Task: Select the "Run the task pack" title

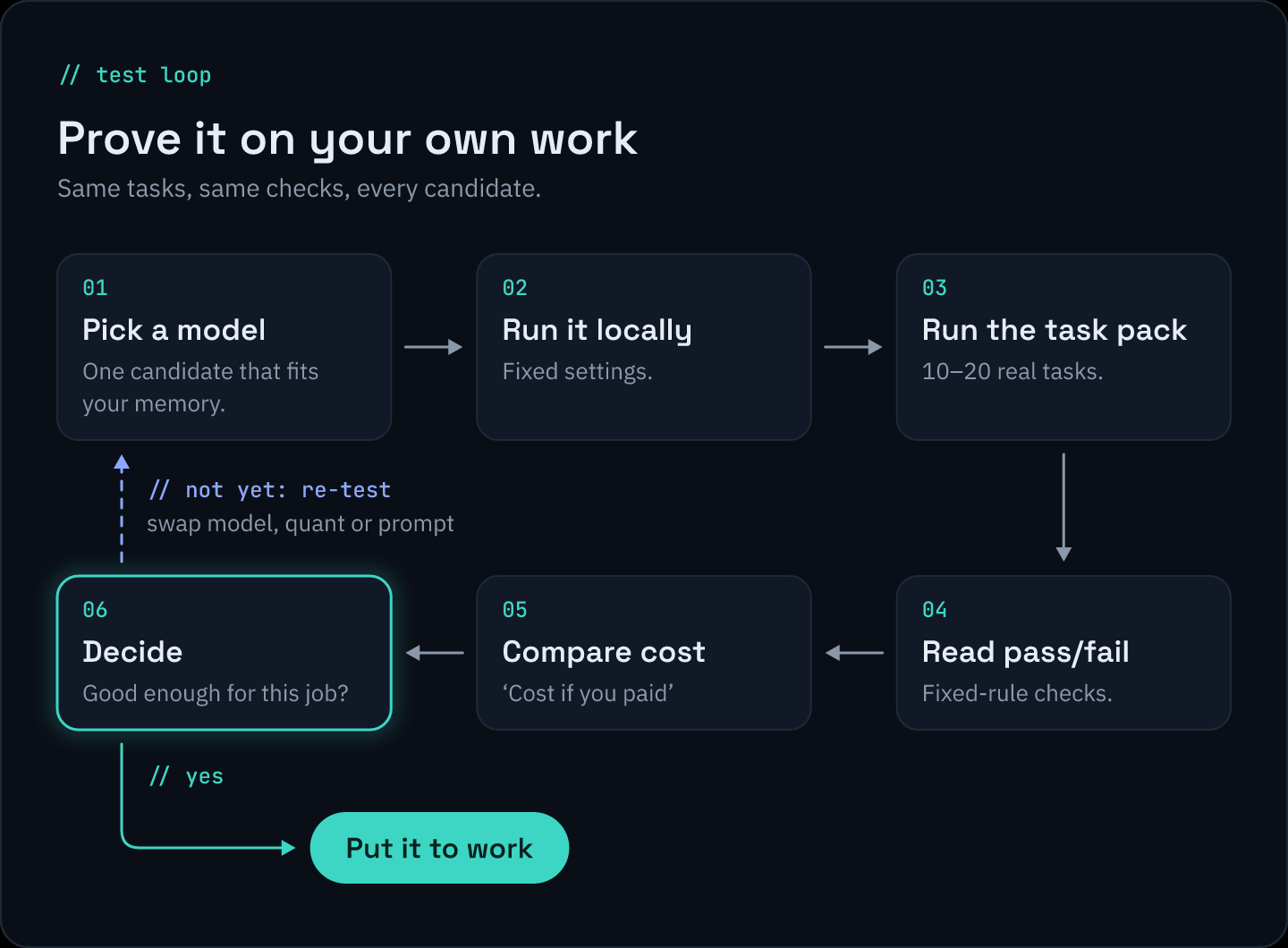Action: click(1055, 330)
